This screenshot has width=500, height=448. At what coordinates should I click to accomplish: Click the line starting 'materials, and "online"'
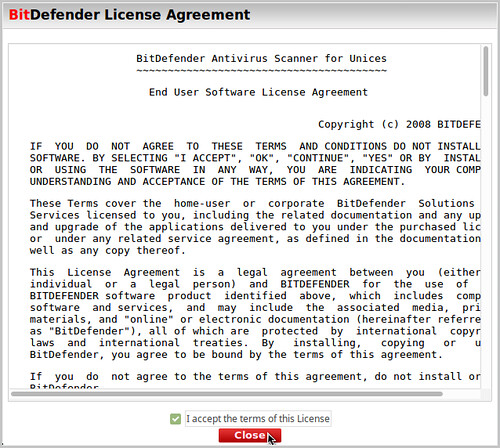[255, 319]
